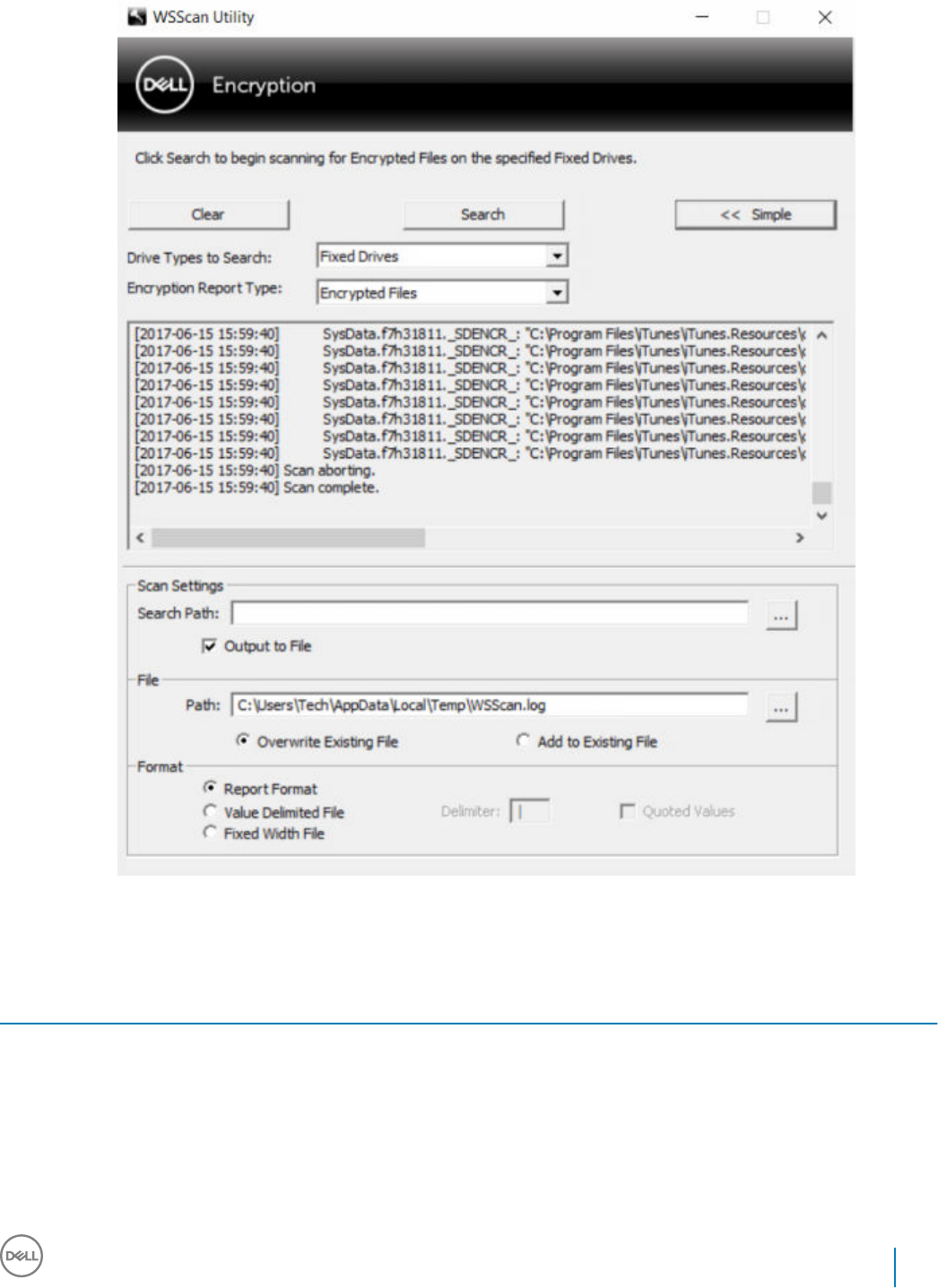Click the log's vertical scrollbar up arrow
Image resolution: width=938 pixels, height=1288 pixels.
tap(821, 334)
